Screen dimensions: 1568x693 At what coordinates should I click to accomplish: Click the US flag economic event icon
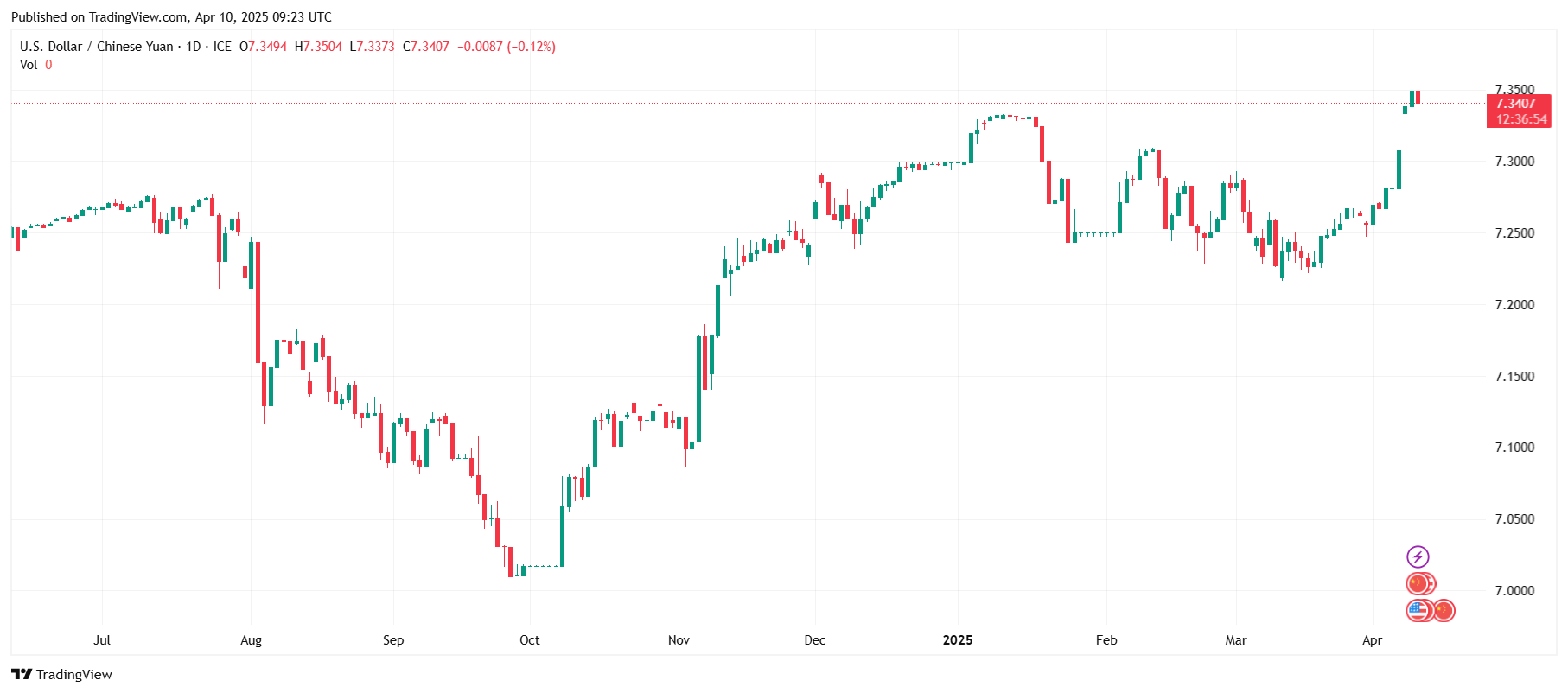(x=1418, y=611)
